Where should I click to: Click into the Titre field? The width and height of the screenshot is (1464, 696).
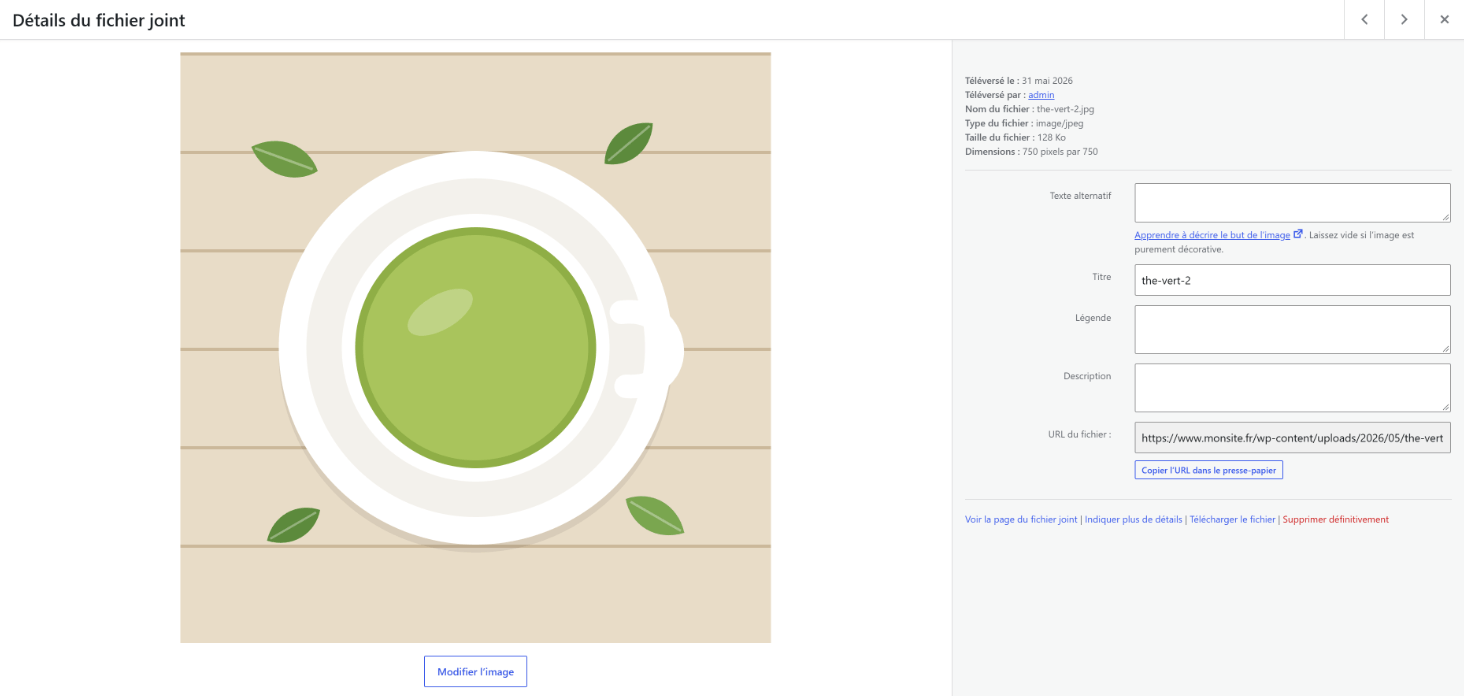click(1292, 280)
